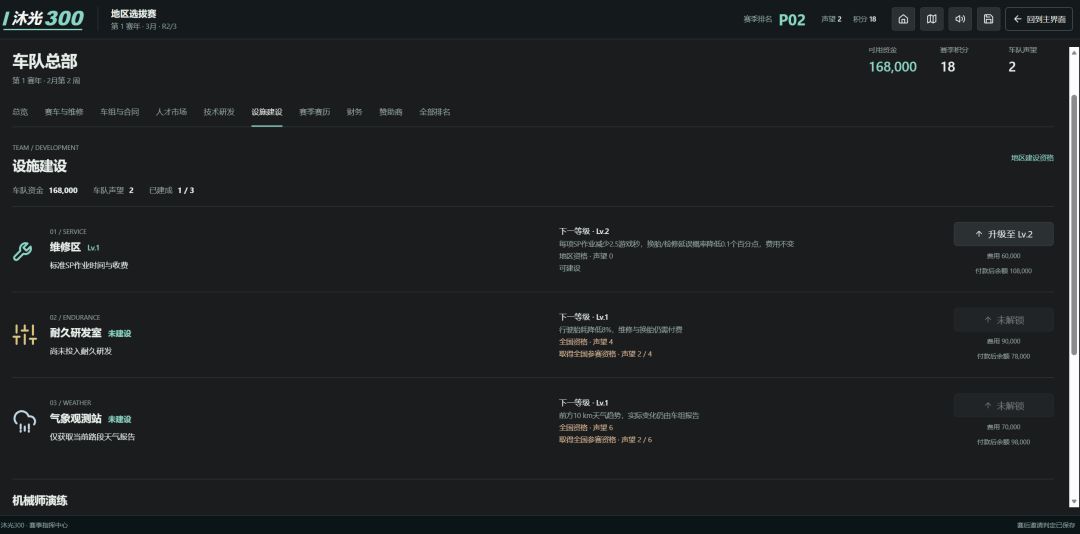This screenshot has width=1080, height=534.
Task: Click the 地区选拔赛 title text
Action: (x=132, y=13)
